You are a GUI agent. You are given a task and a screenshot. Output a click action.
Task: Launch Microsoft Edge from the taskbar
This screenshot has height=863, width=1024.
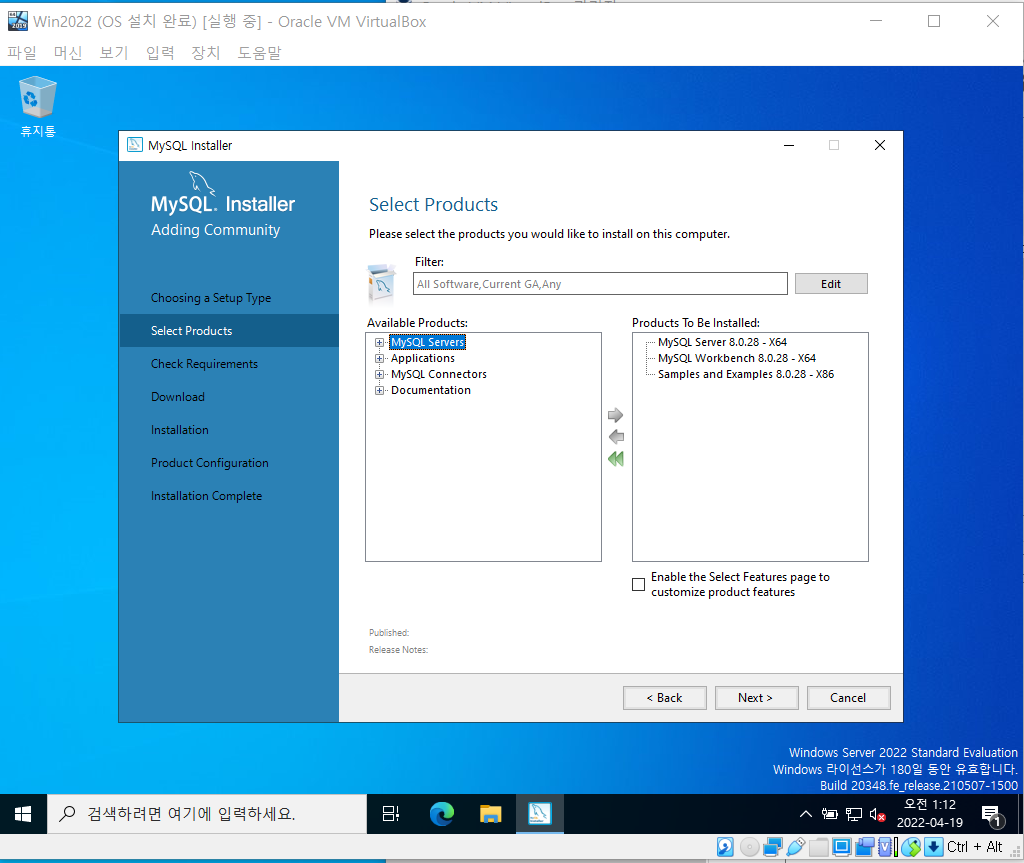441,814
